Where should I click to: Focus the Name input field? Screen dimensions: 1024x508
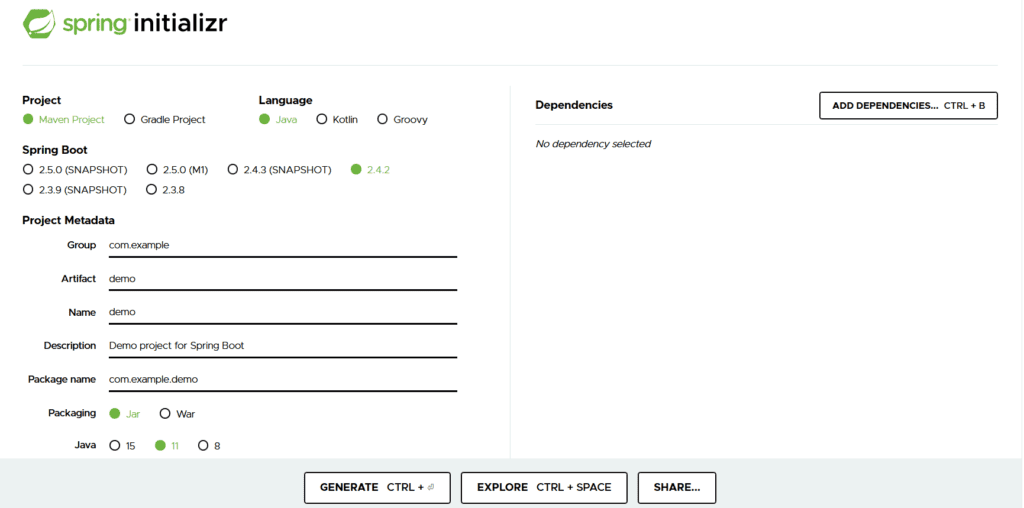[x=282, y=312]
